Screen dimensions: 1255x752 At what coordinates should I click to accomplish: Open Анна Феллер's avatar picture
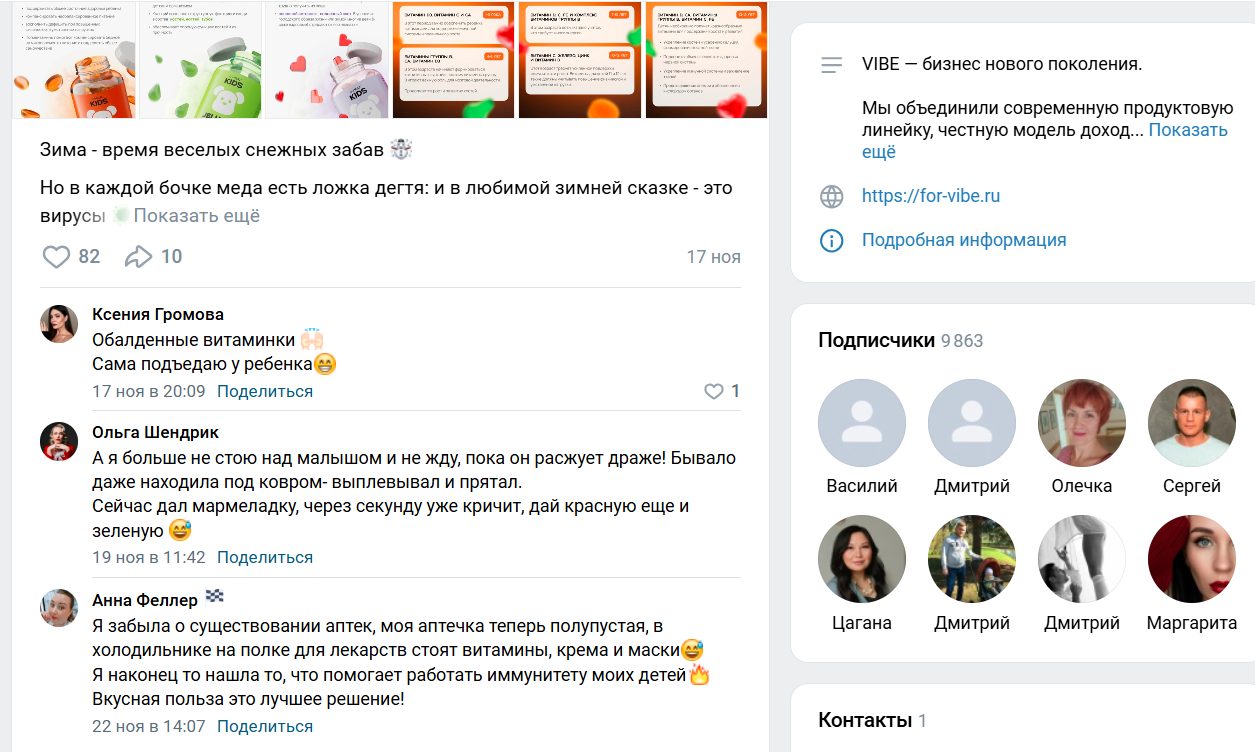click(x=59, y=608)
